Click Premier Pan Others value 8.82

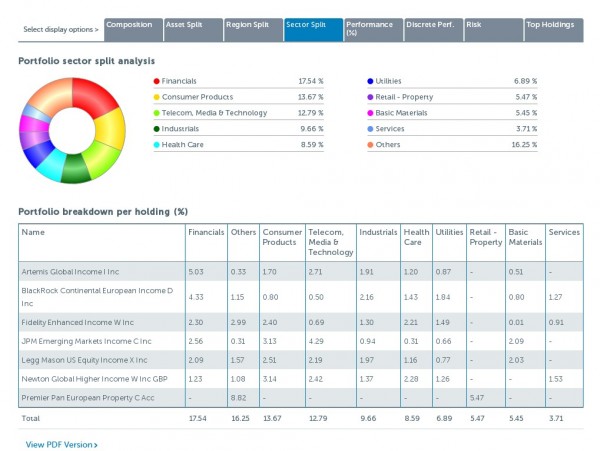(x=238, y=398)
